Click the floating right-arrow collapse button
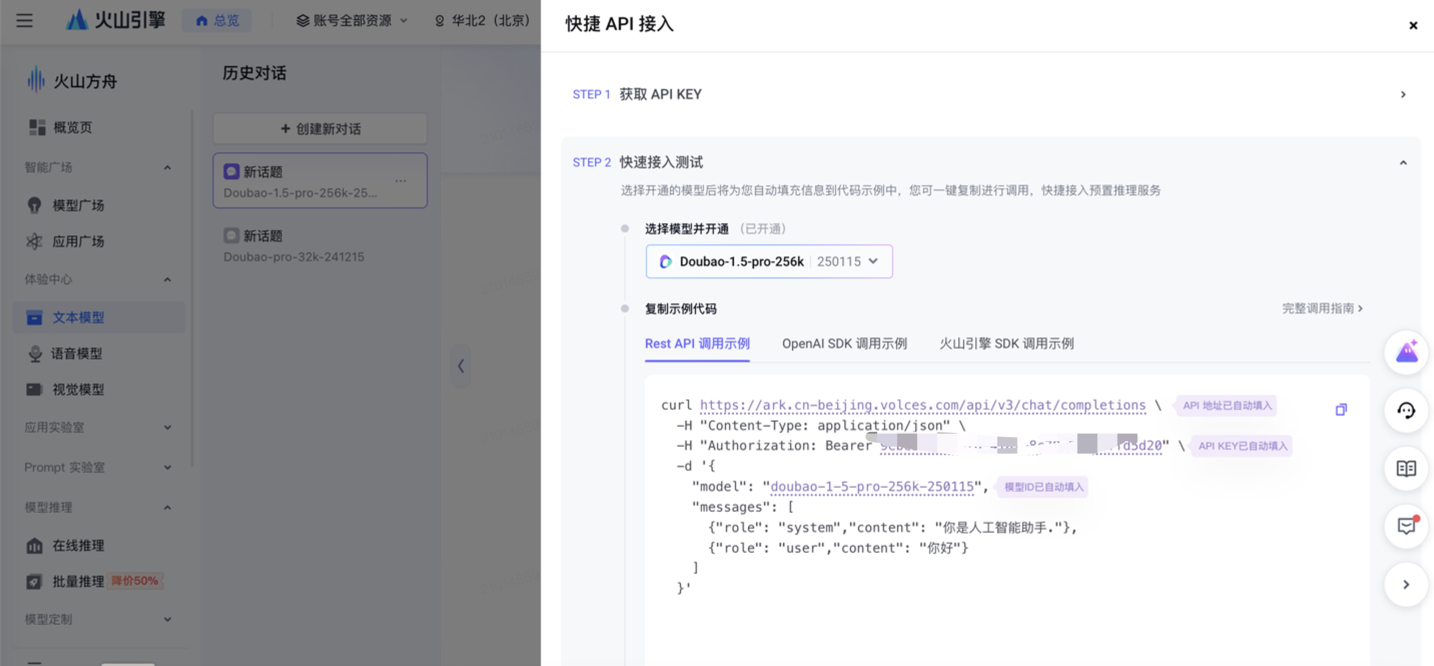Image resolution: width=1434 pixels, height=666 pixels. [1406, 585]
